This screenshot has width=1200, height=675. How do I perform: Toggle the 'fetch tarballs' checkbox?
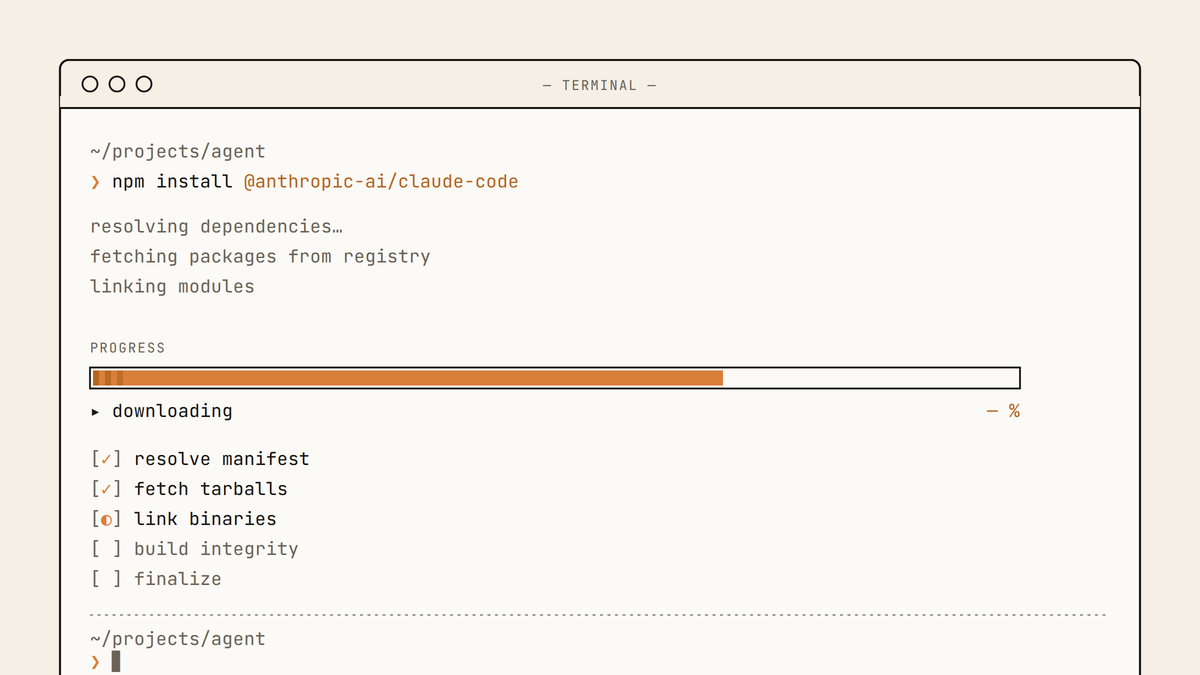pyautogui.click(x=106, y=489)
